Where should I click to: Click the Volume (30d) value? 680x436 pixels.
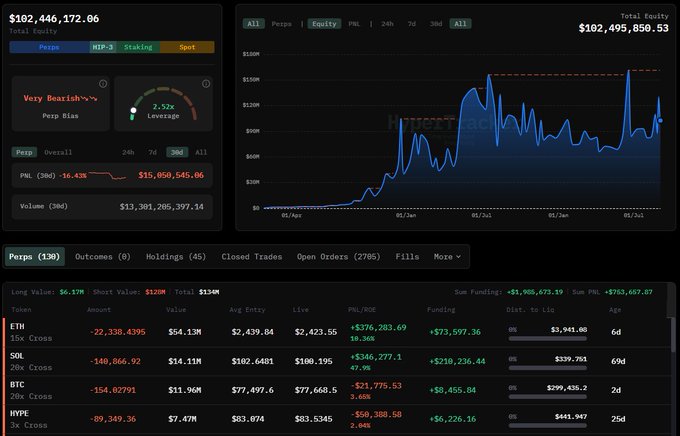pyautogui.click(x=161, y=207)
